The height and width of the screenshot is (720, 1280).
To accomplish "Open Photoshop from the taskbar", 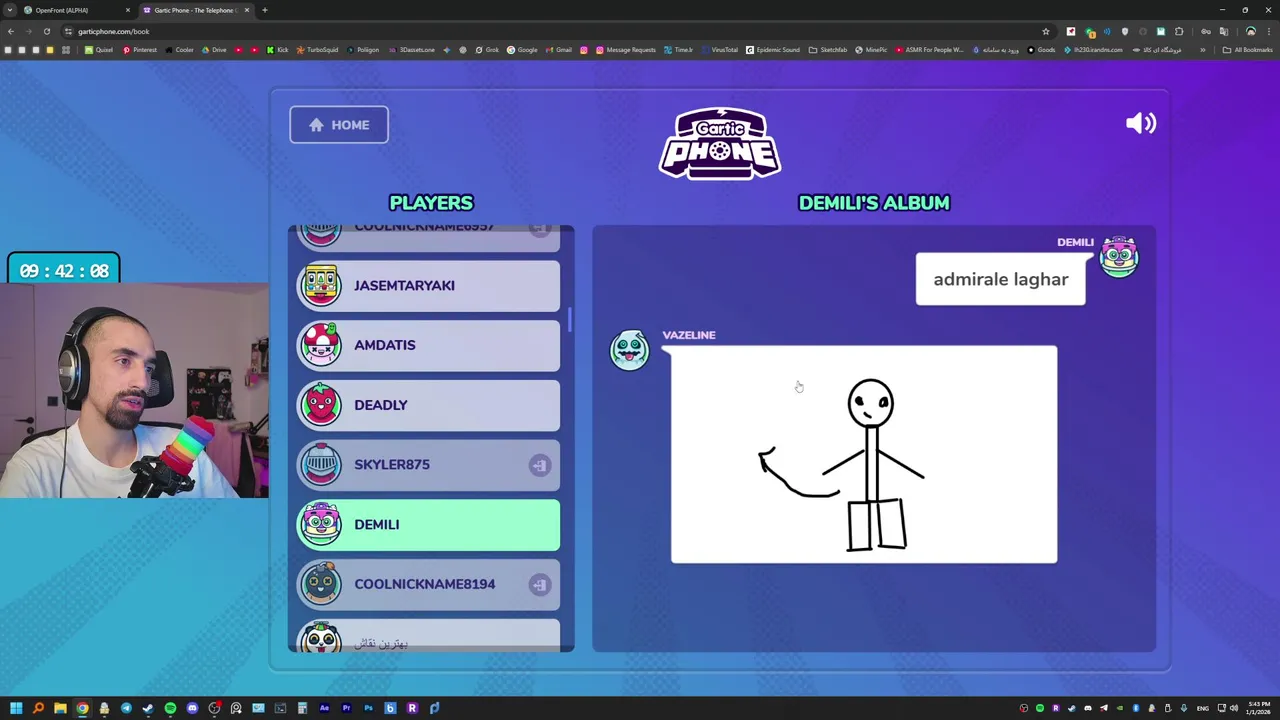I will [x=368, y=708].
